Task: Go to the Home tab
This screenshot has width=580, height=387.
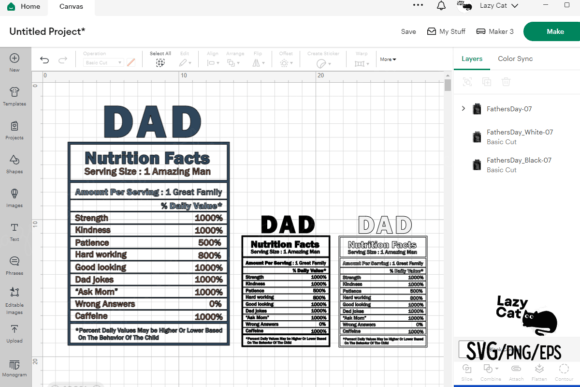Action: (24, 6)
